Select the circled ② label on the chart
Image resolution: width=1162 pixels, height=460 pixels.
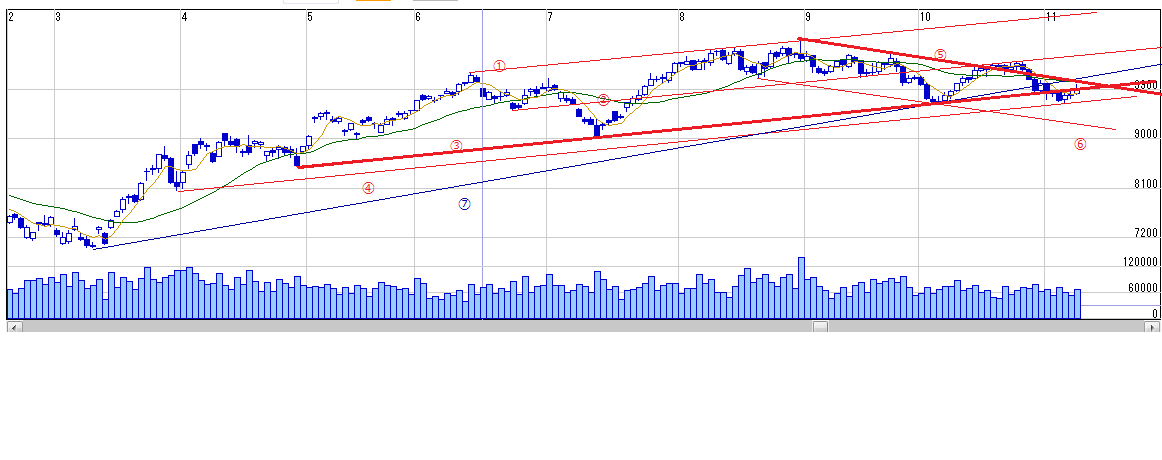(604, 99)
